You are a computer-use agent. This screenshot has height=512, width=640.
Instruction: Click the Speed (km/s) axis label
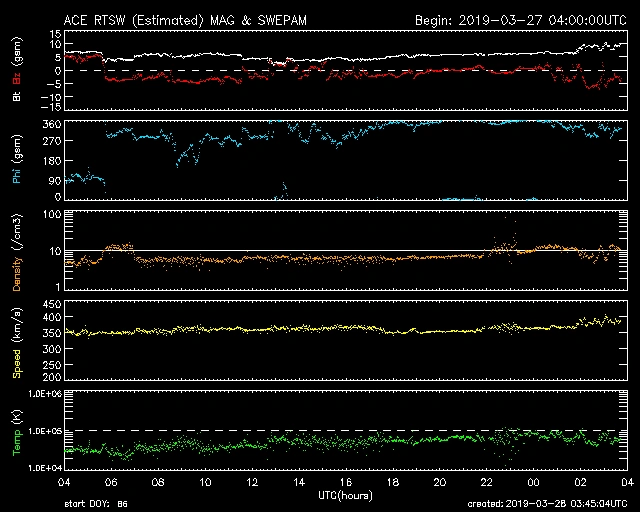pos(16,343)
